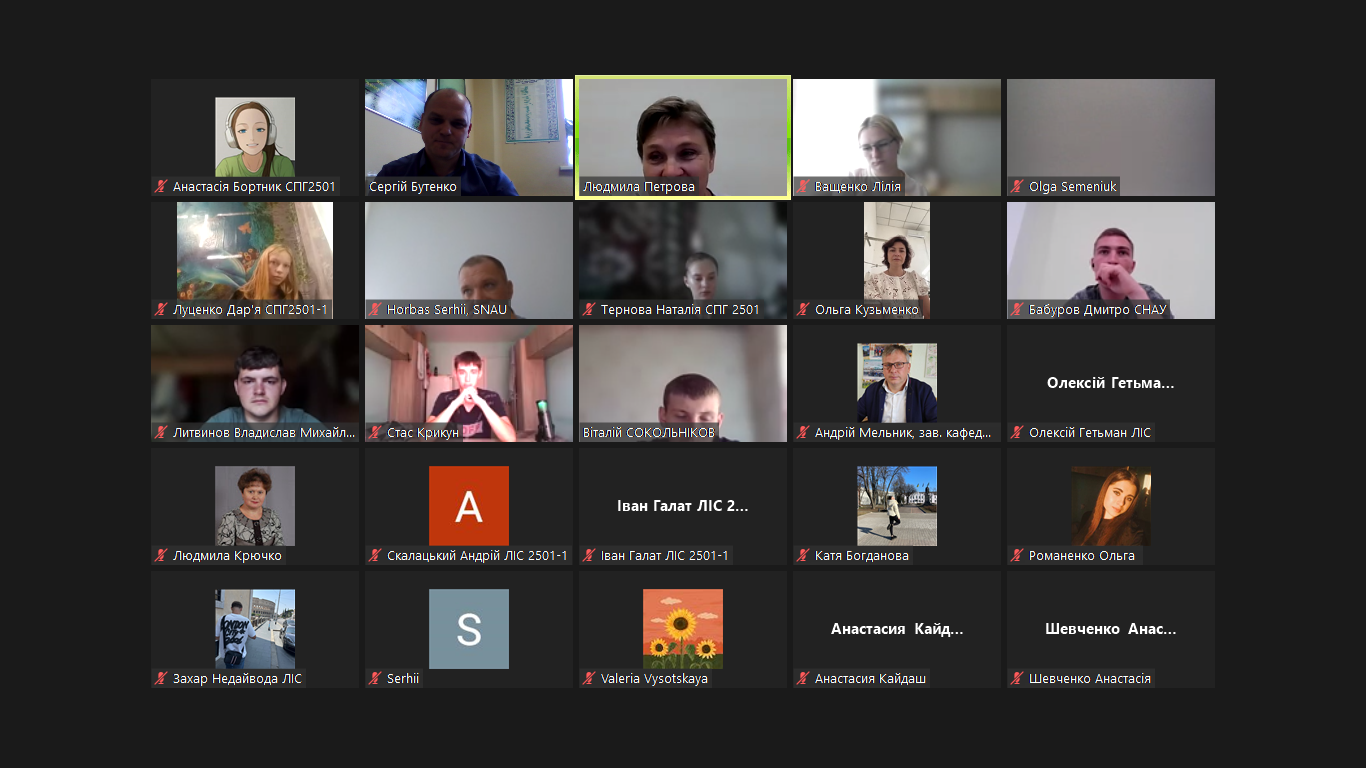This screenshot has height=768, width=1366.
Task: Click the name label 'Ващенко Лілія'
Action: [x=858, y=187]
